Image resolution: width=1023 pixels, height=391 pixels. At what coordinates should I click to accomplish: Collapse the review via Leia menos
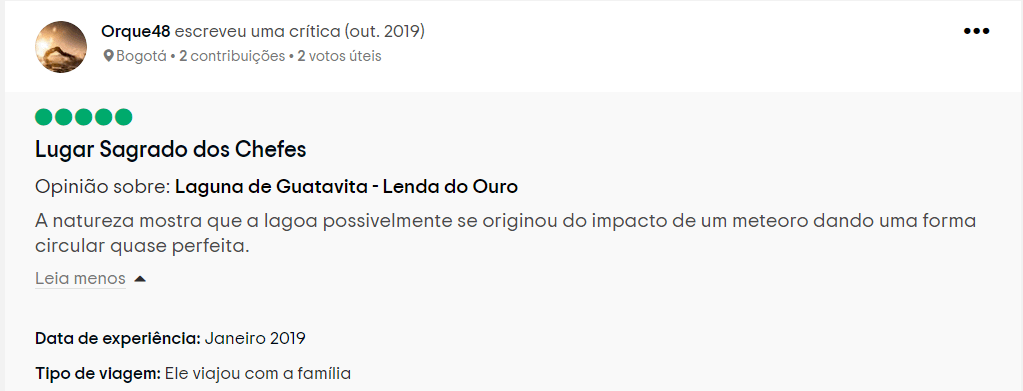click(80, 279)
